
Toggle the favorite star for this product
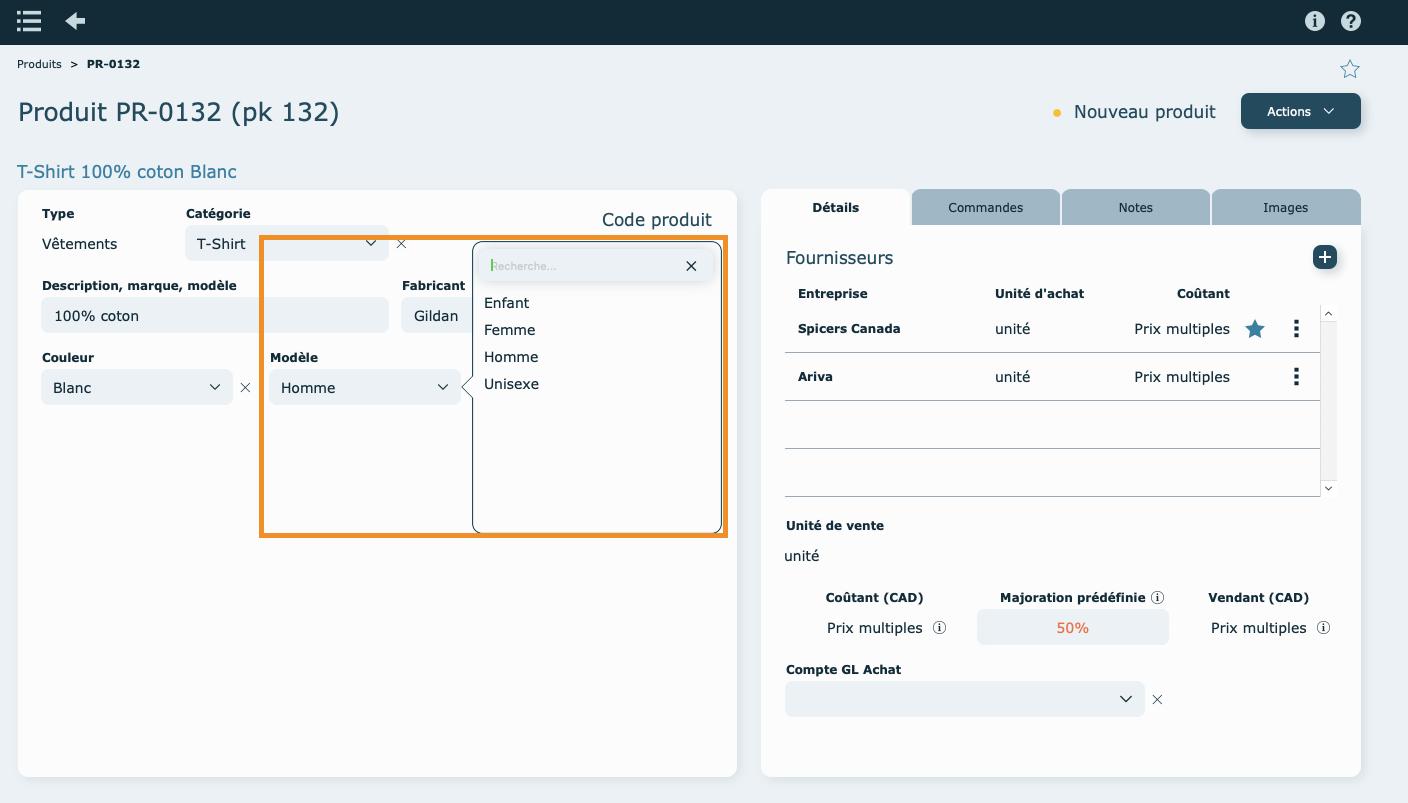point(1350,69)
